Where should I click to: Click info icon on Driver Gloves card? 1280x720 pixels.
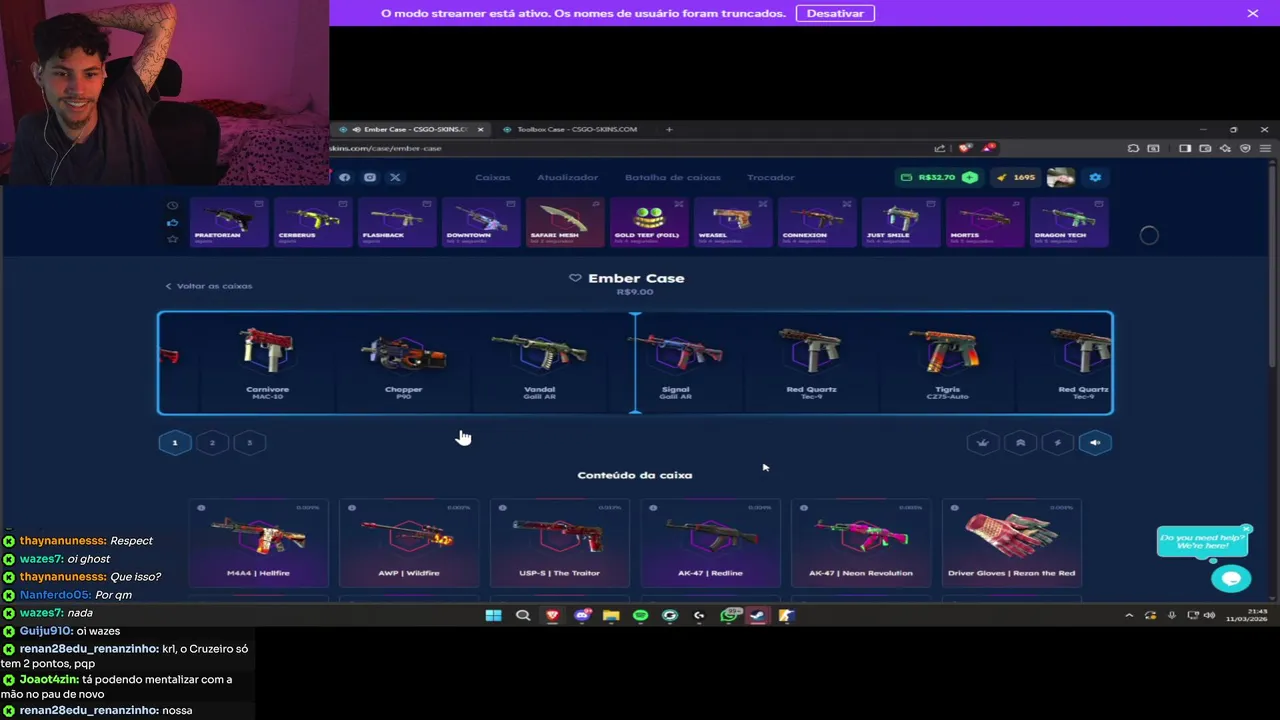(x=954, y=508)
